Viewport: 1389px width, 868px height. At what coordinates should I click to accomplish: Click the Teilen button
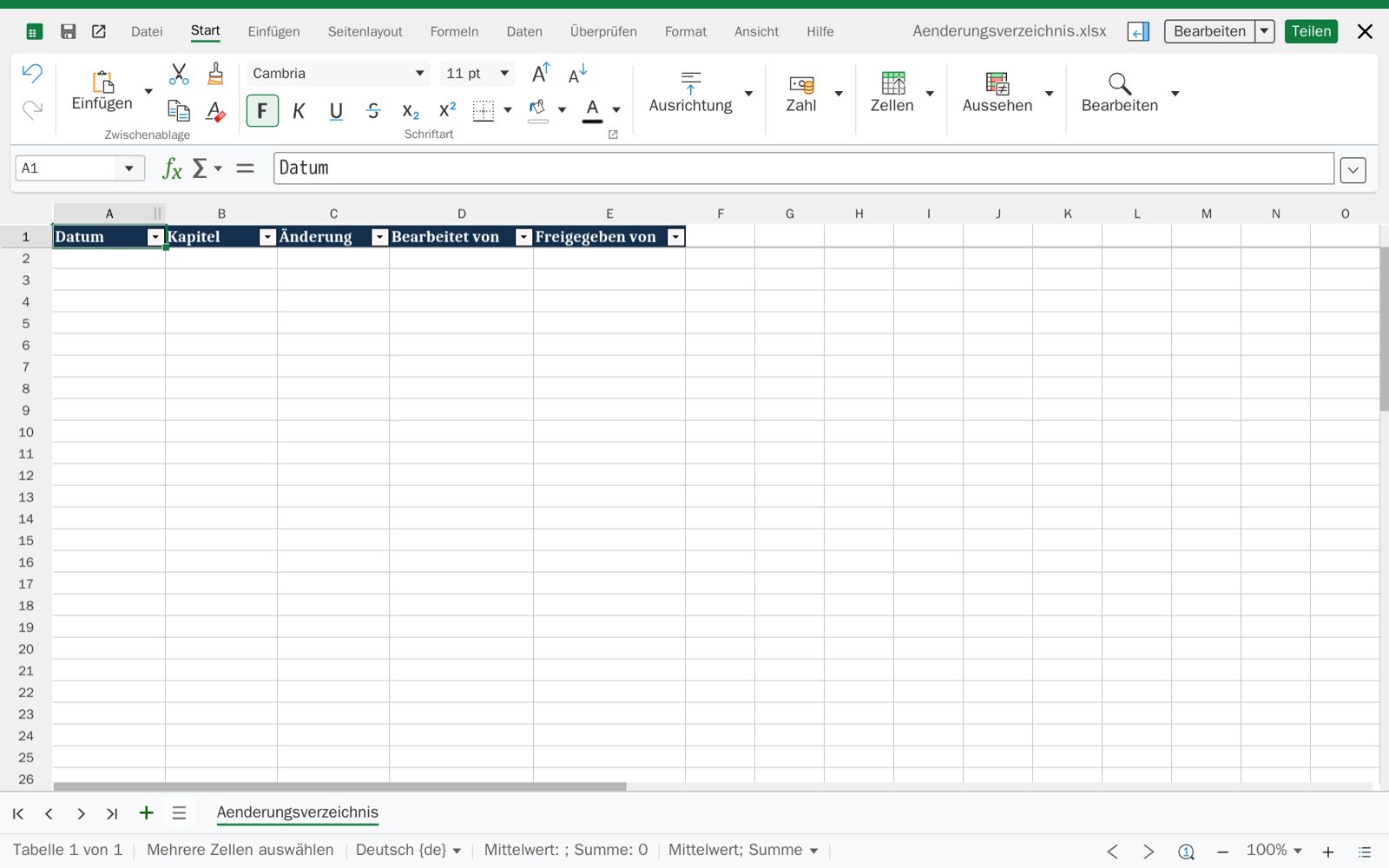(1311, 31)
